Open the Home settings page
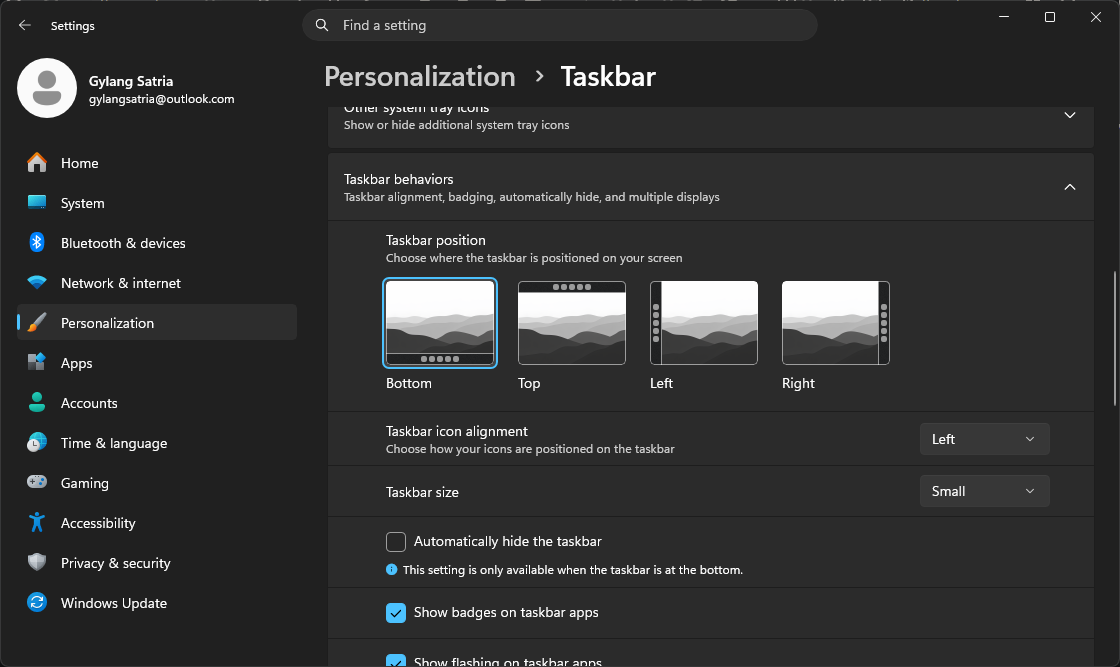Image resolution: width=1120 pixels, height=667 pixels. tap(157, 163)
